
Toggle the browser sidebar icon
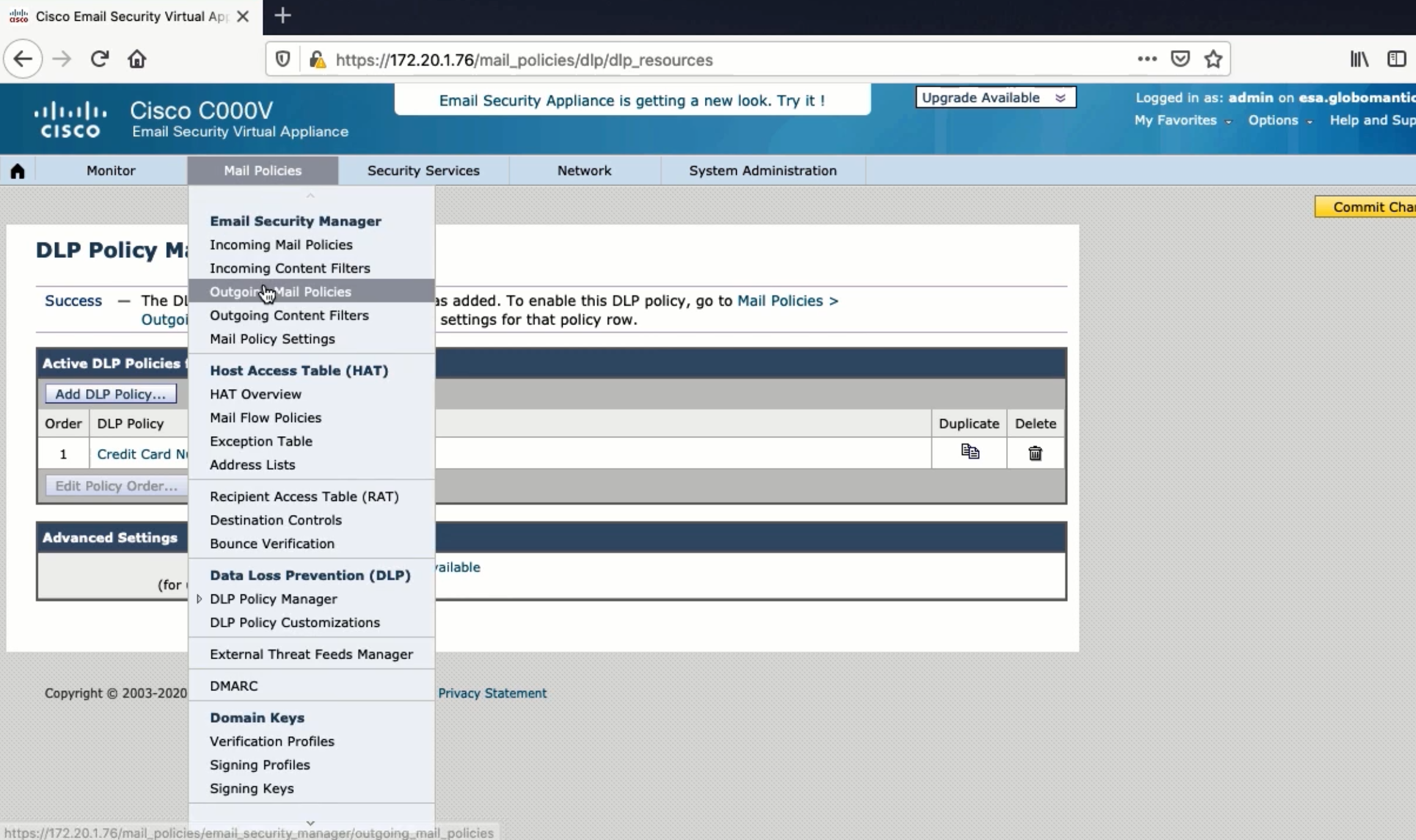[x=1397, y=59]
